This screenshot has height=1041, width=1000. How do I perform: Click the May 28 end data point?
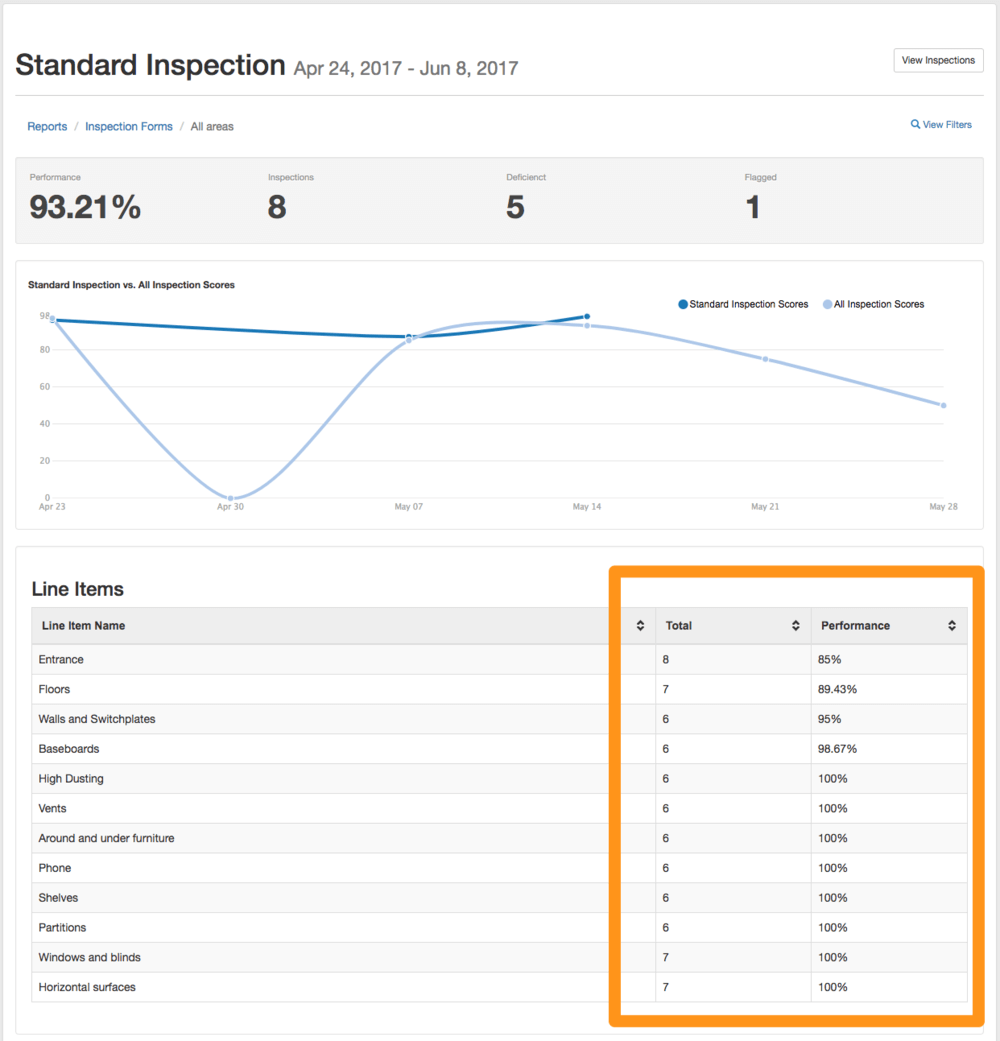pyautogui.click(x=943, y=405)
